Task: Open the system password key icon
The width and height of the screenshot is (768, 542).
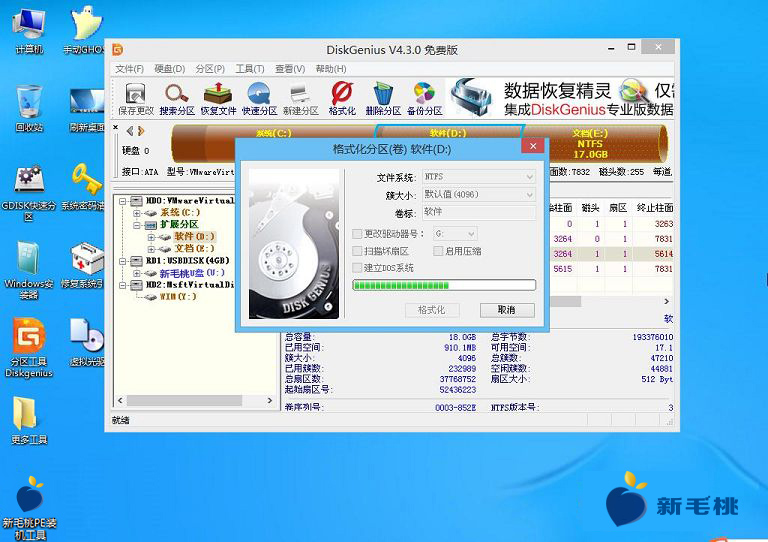Action: (x=84, y=187)
